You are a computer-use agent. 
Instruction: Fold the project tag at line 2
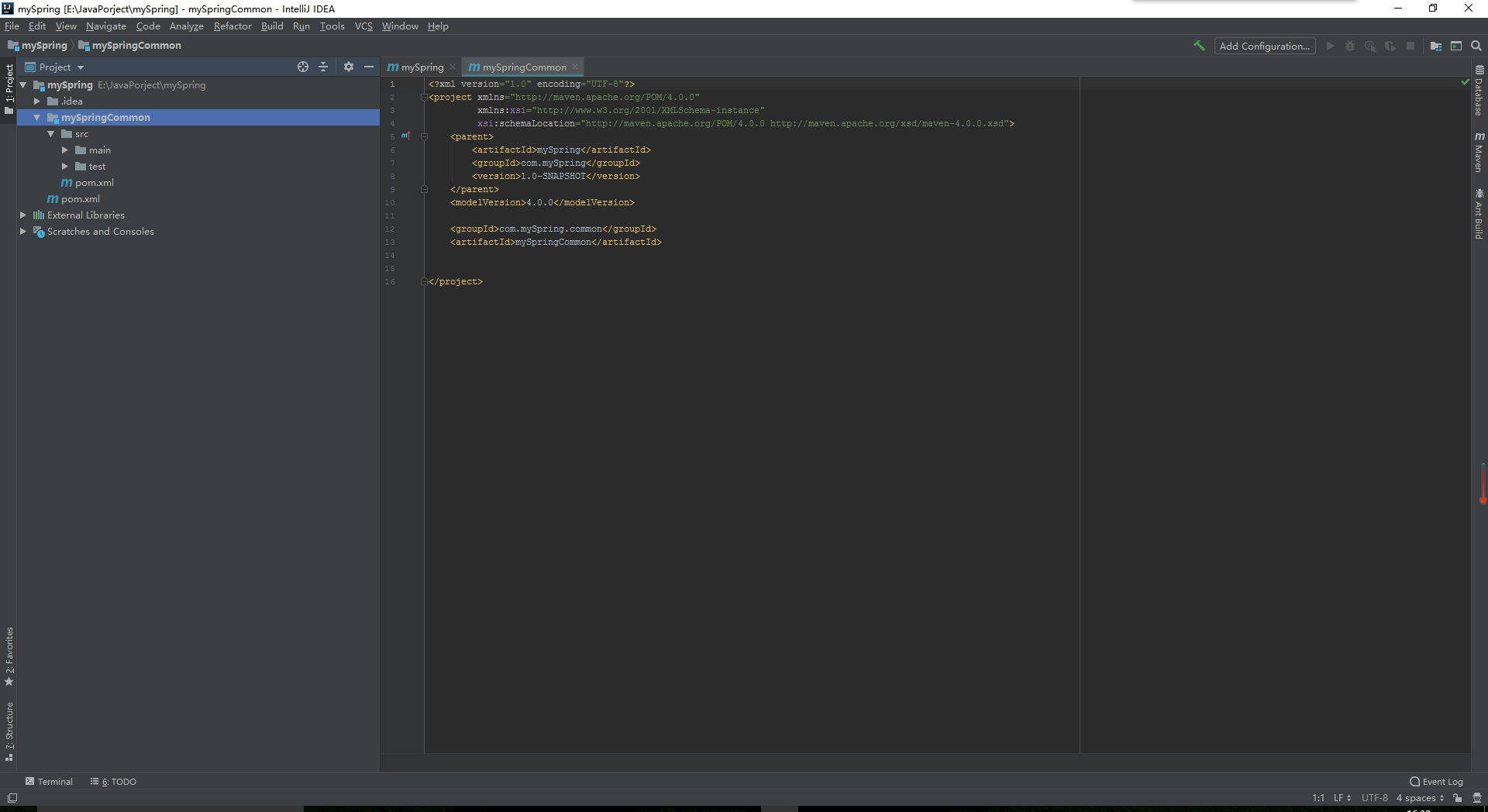(424, 97)
